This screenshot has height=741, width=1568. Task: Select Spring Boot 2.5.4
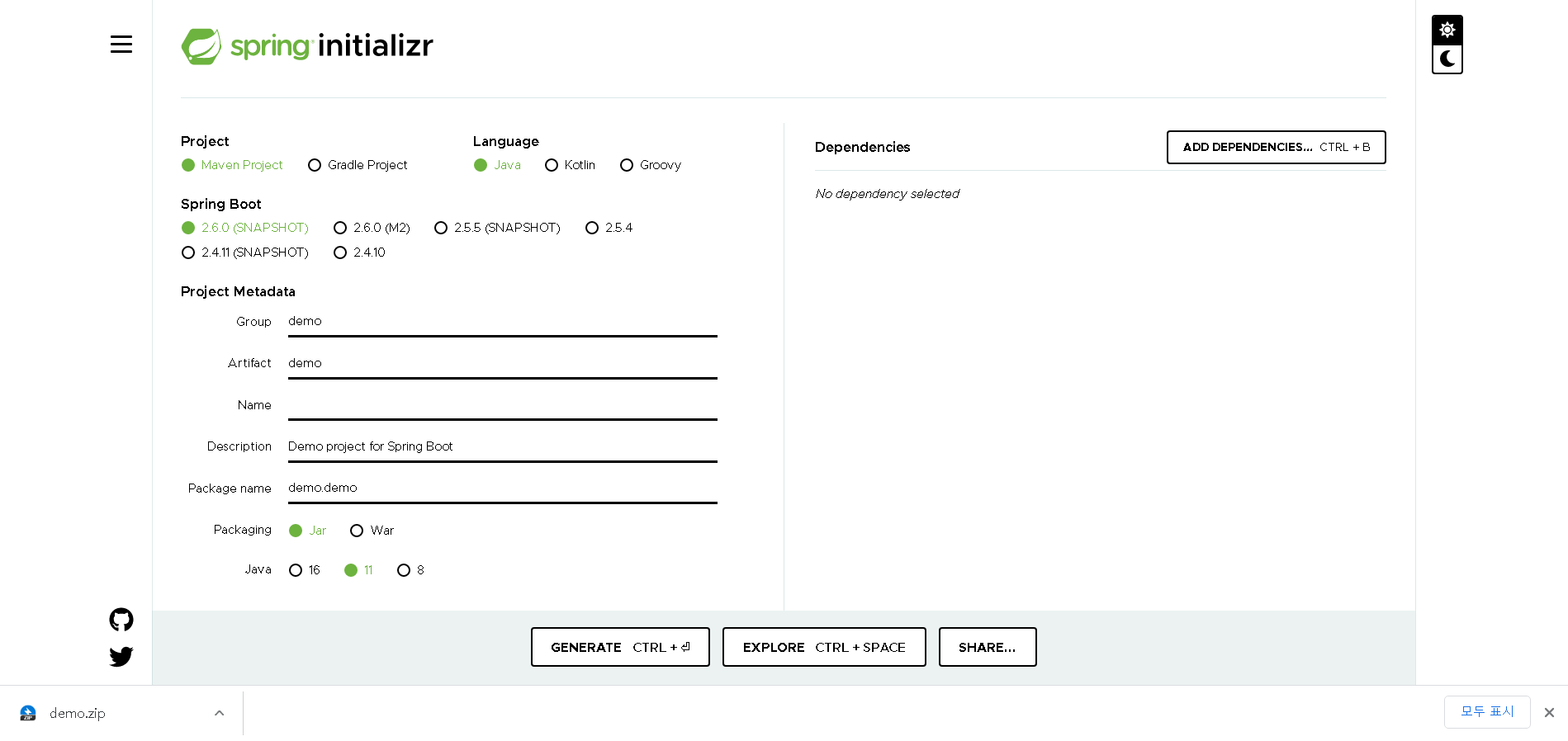[x=609, y=228]
